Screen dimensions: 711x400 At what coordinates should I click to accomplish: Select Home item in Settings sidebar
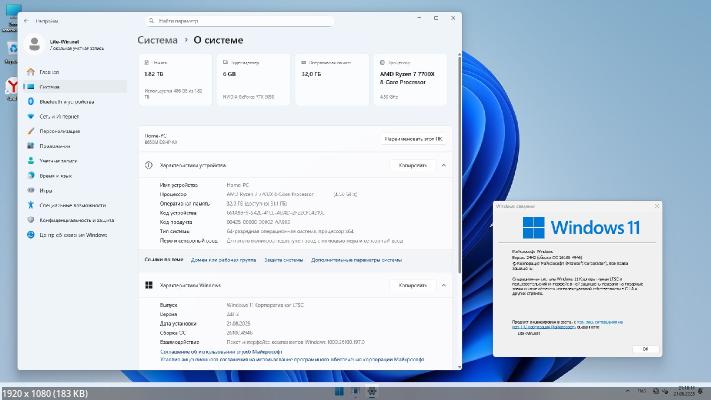pos(50,72)
